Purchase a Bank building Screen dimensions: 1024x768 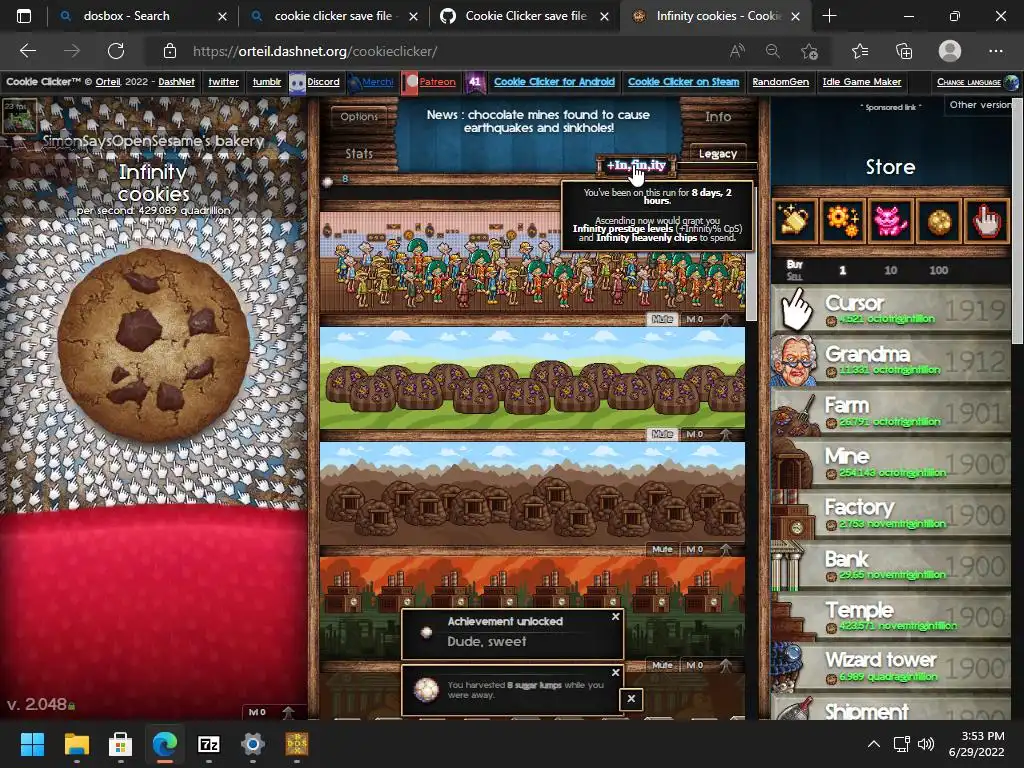point(891,565)
